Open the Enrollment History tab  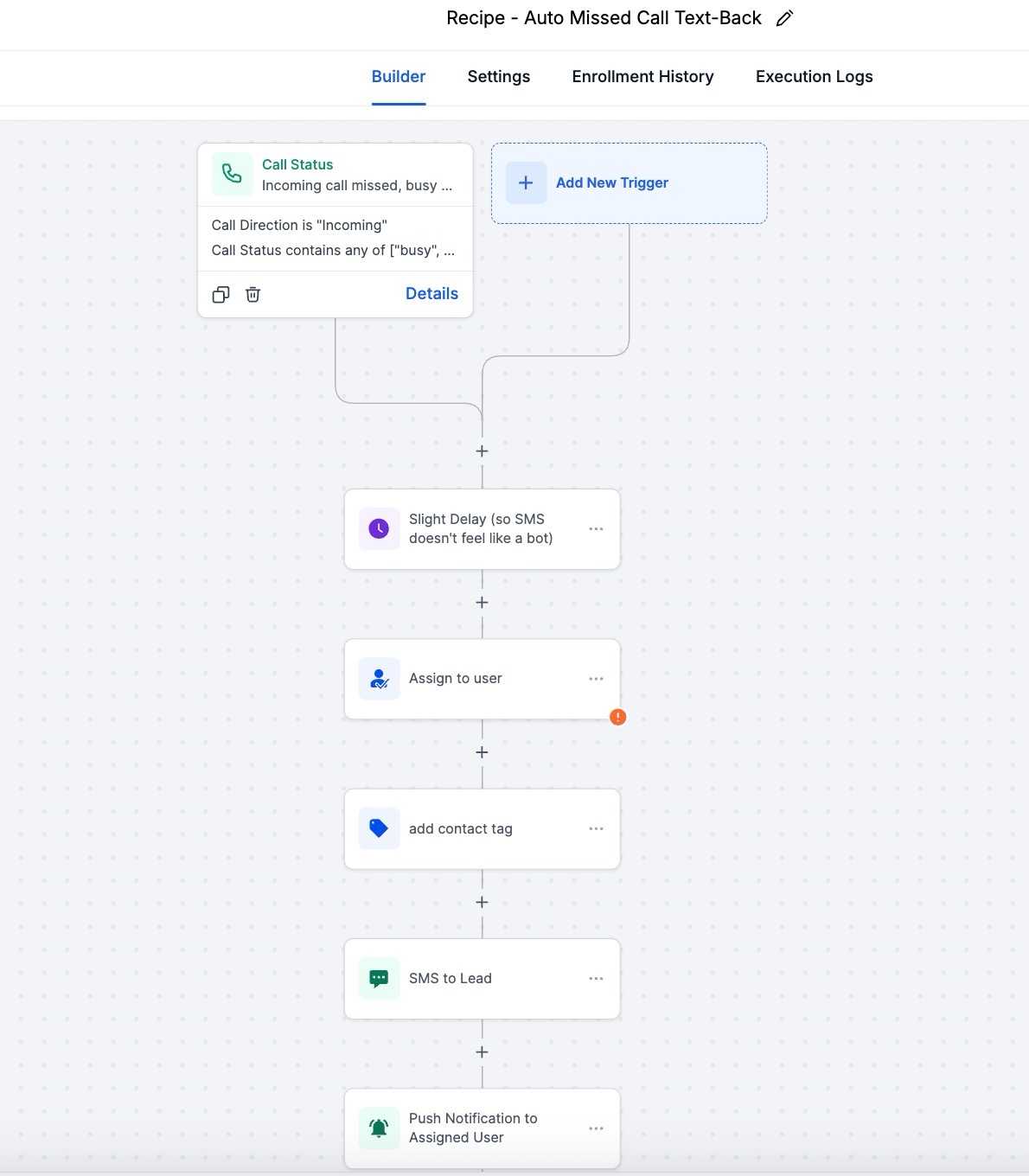click(642, 77)
